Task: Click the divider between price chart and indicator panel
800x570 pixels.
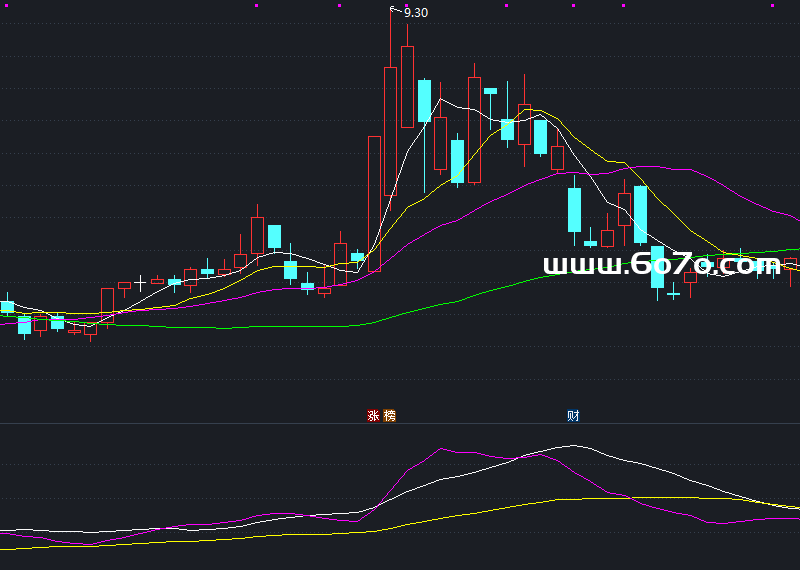Action: [x=400, y=423]
